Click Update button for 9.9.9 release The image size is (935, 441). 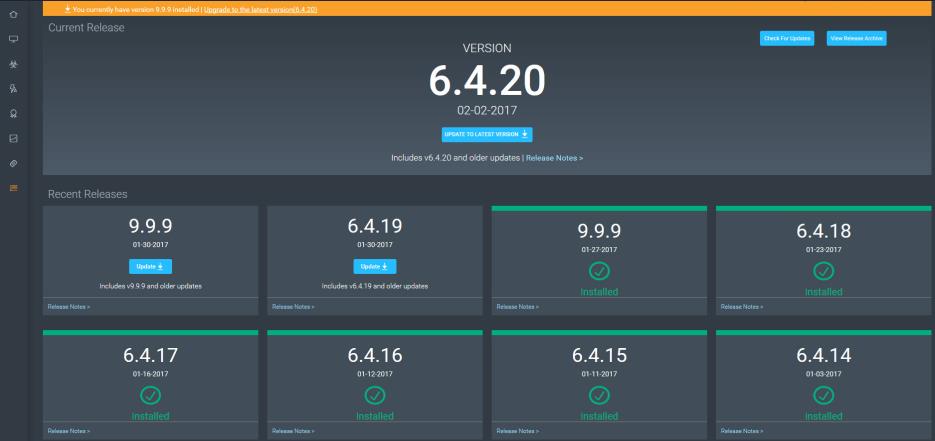tap(151, 266)
